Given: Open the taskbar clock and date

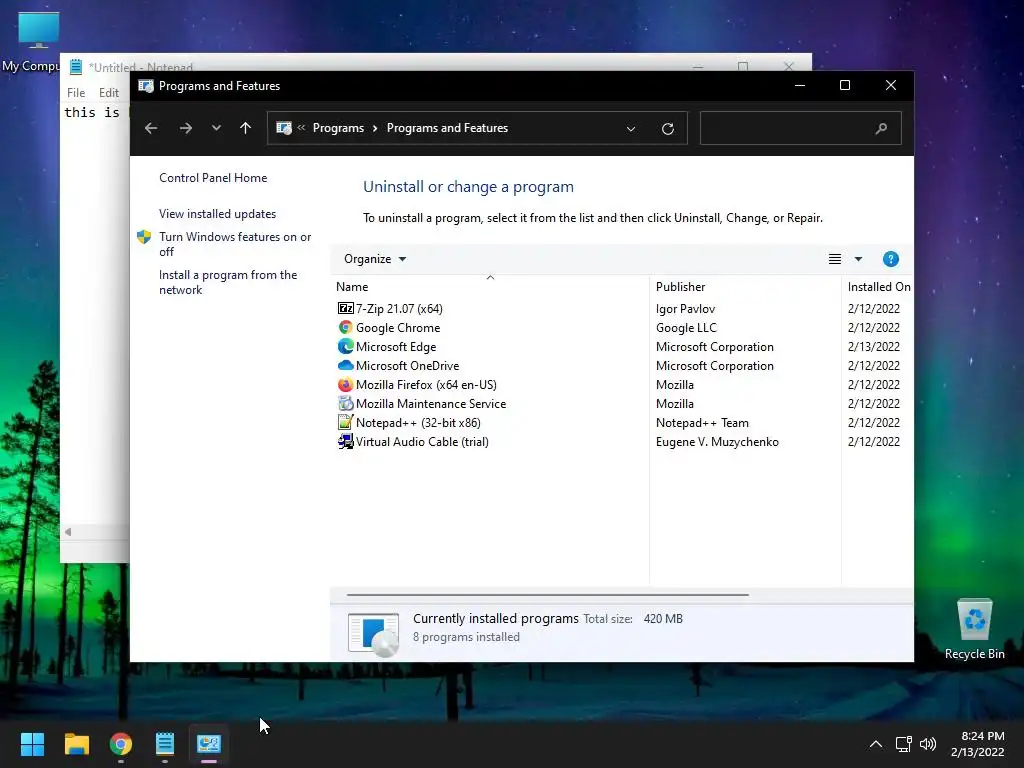Looking at the screenshot, I should pos(978,744).
